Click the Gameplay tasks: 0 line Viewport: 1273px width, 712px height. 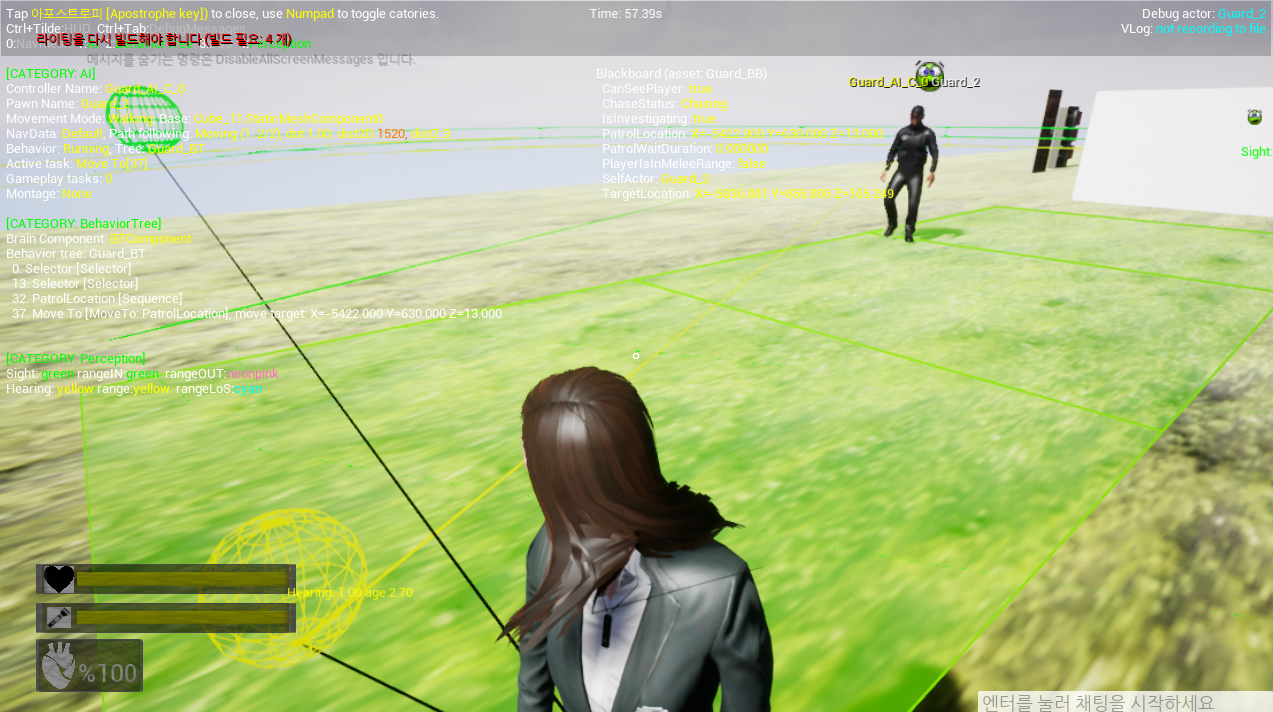click(x=59, y=179)
